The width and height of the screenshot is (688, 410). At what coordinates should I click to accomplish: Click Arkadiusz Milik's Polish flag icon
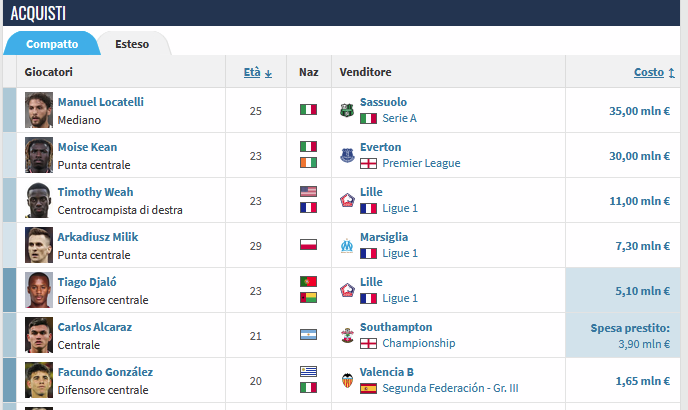[x=308, y=245]
